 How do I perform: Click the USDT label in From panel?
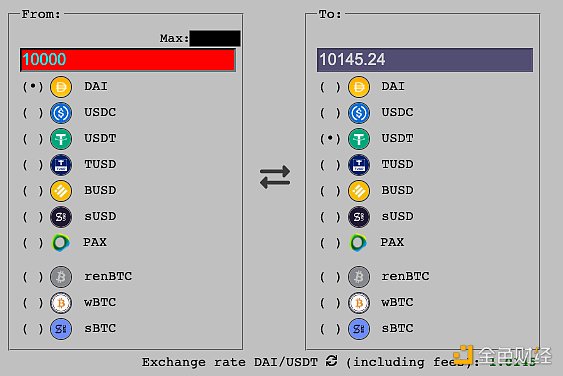[100, 138]
